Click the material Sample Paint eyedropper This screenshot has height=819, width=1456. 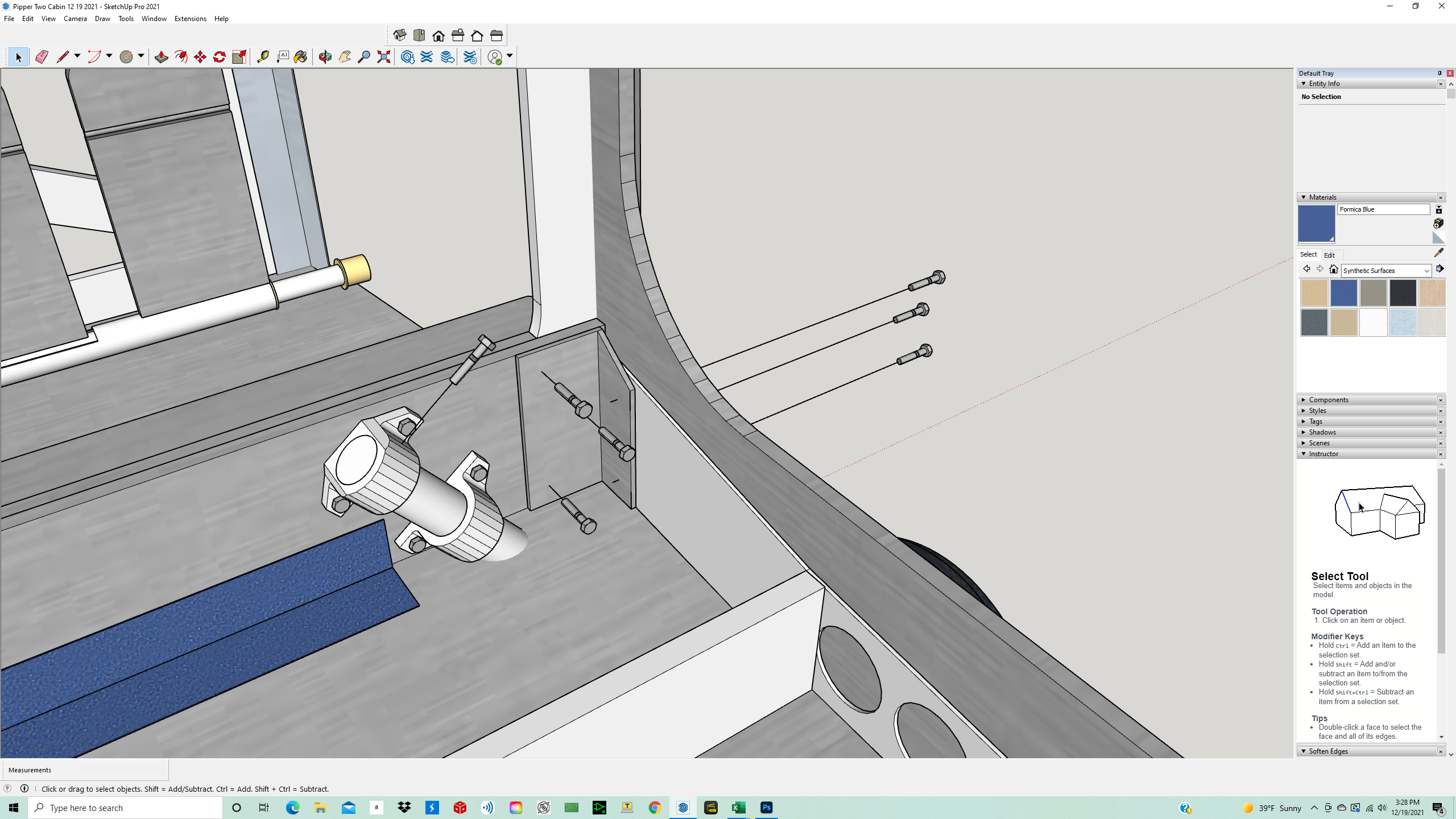[x=1438, y=253]
